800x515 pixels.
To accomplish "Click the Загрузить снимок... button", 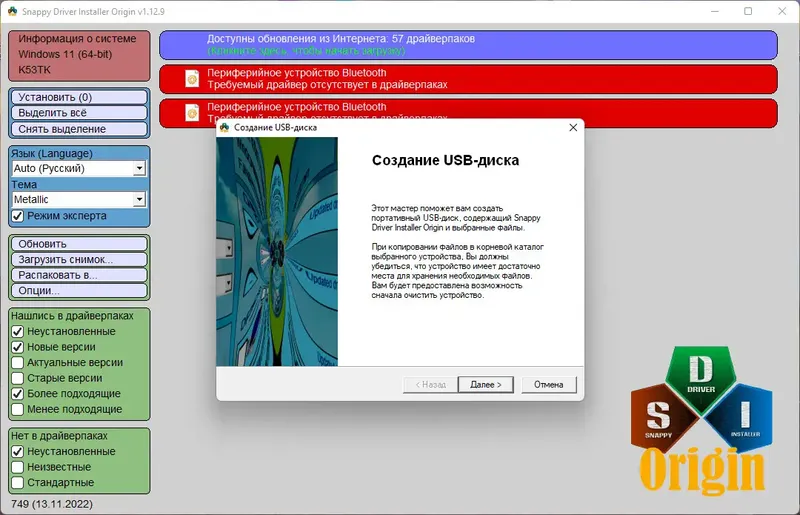I will (x=79, y=259).
